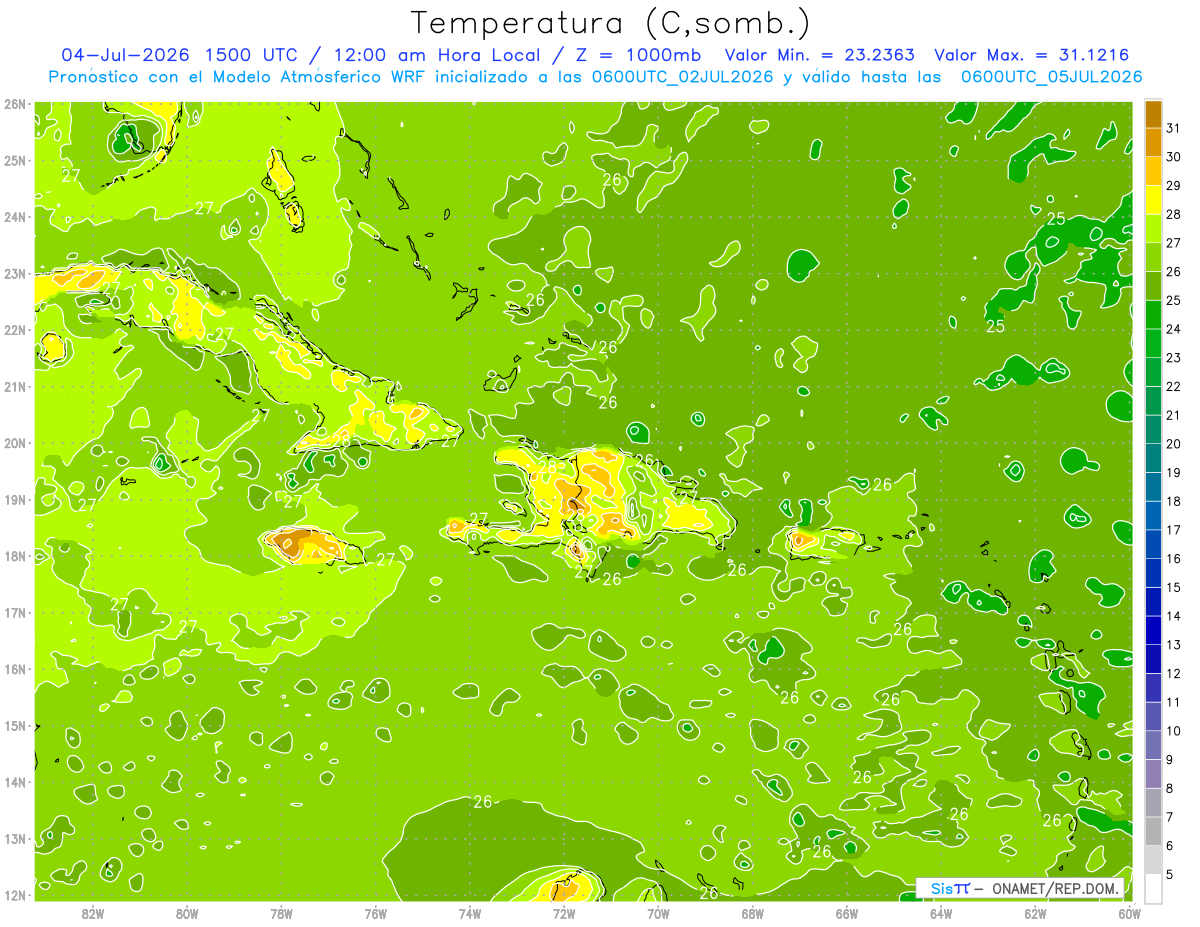1200x927 pixels.
Task: Click the 18N latitude axis label
Action: [15, 556]
